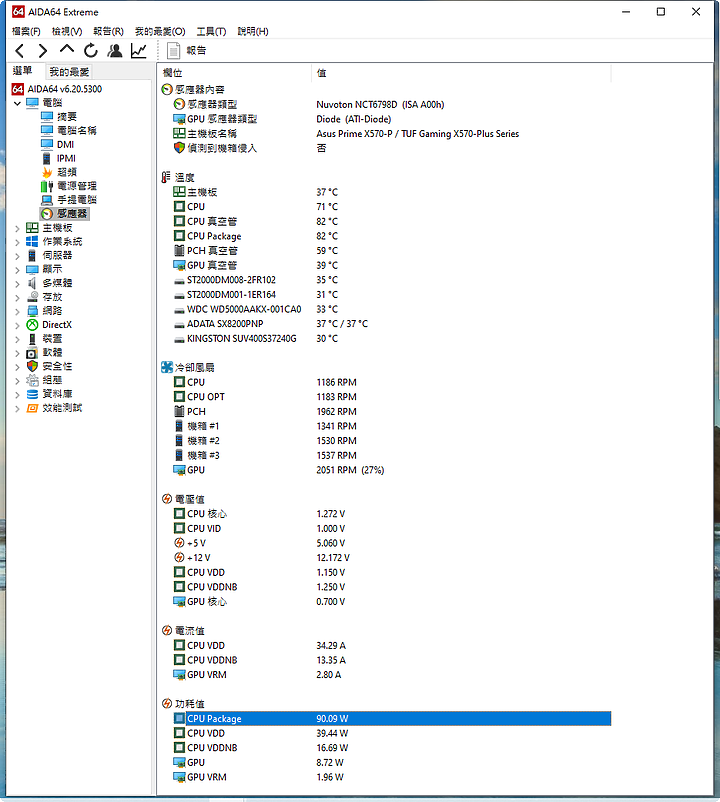Click the 效能測試 benchmark icon in tree
Viewport: 720px width, 802px height.
pos(32,408)
